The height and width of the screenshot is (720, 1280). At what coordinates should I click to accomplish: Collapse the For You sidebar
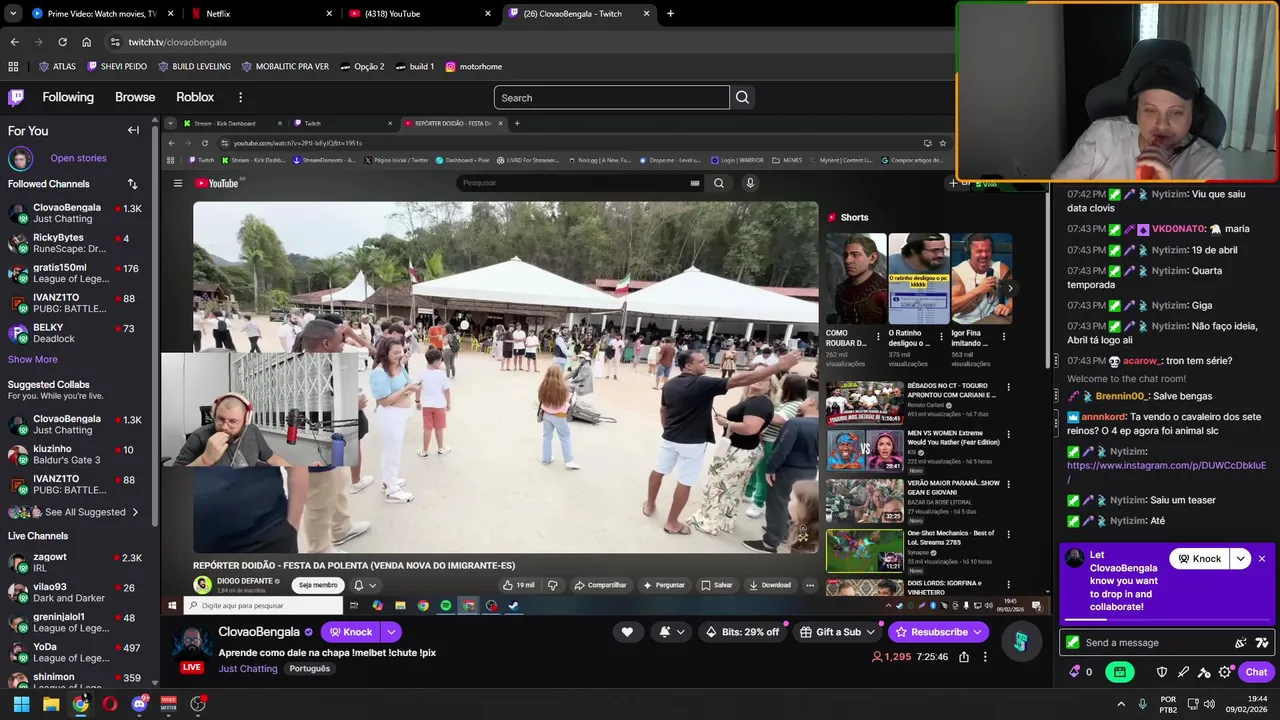click(x=133, y=130)
